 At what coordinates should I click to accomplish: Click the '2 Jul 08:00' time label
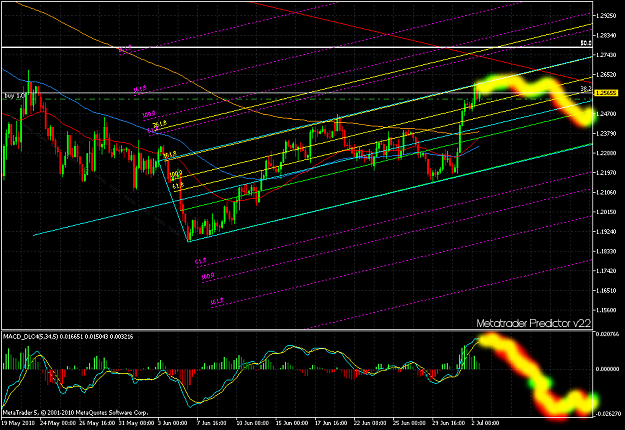coord(485,423)
